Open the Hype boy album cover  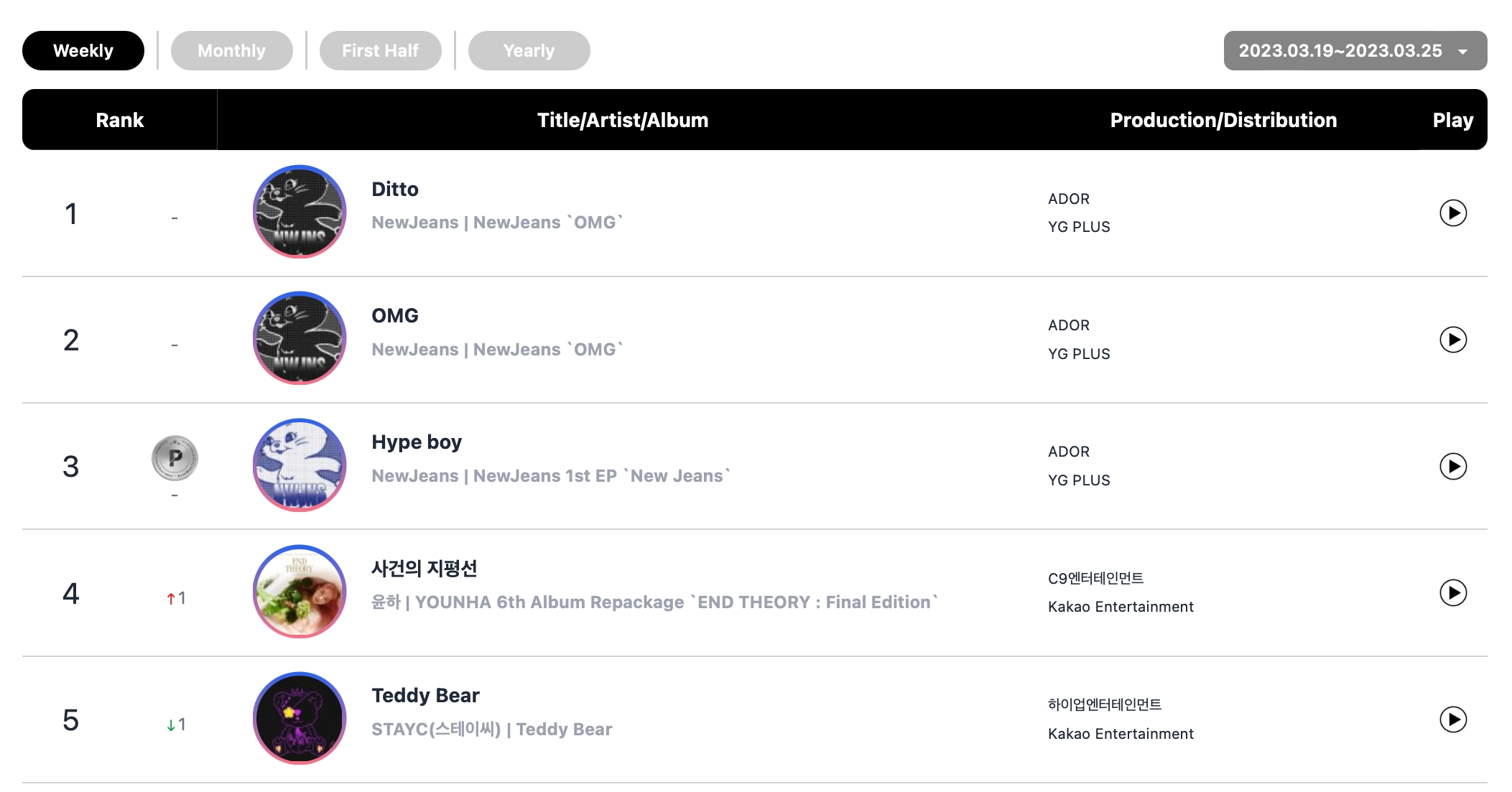(x=300, y=465)
